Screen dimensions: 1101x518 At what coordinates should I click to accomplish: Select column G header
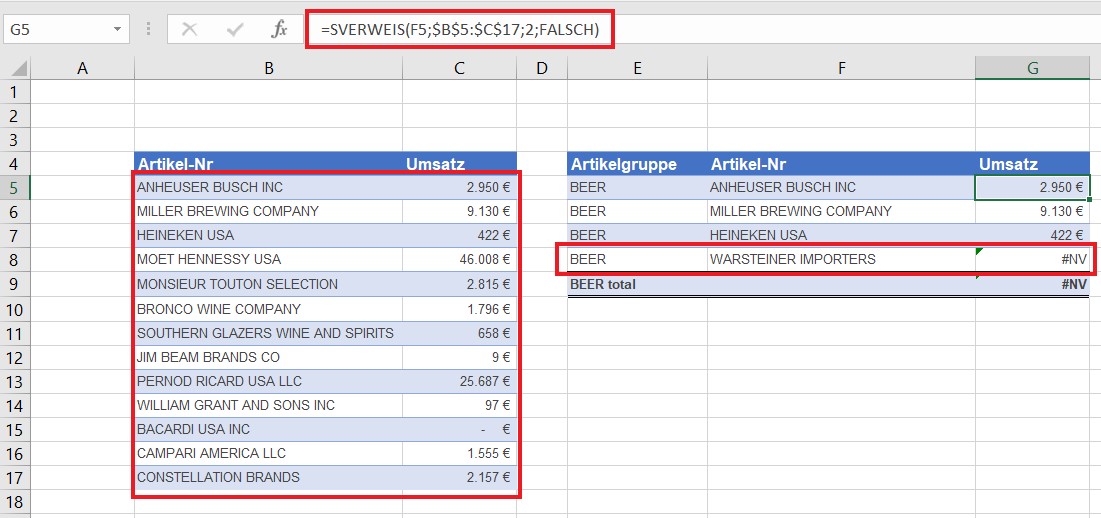(x=1032, y=68)
